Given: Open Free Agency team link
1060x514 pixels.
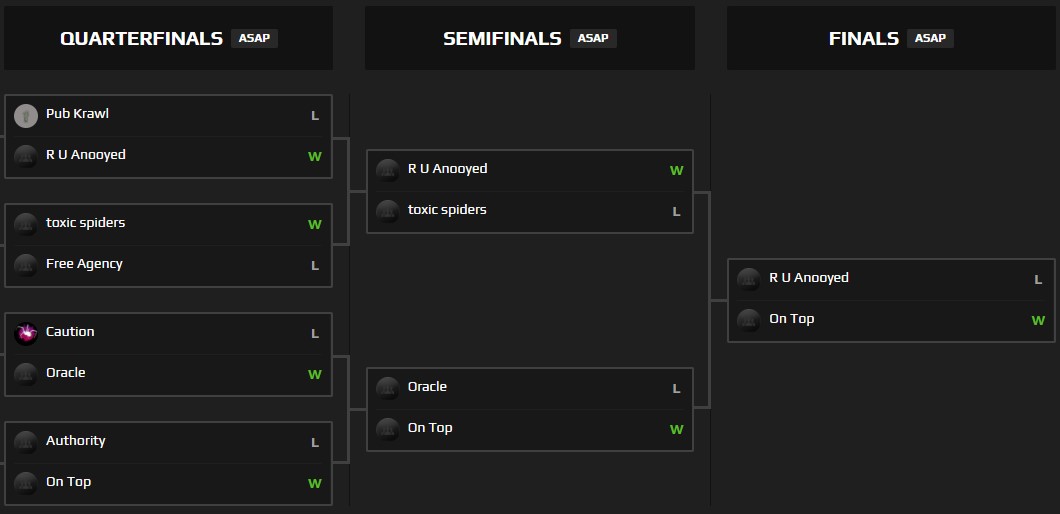Looking at the screenshot, I should pos(84,264).
